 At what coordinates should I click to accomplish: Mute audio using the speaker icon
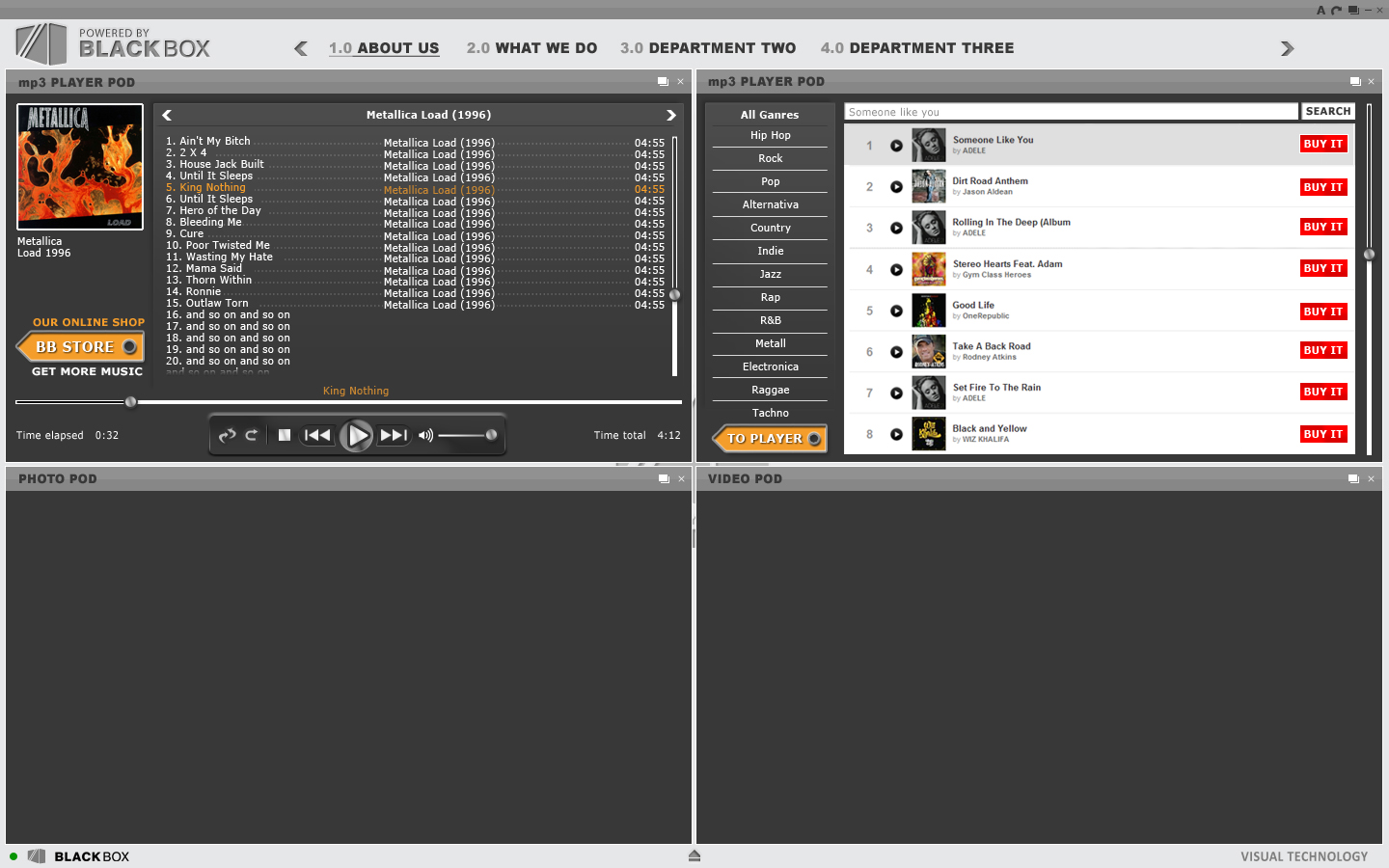tap(425, 435)
